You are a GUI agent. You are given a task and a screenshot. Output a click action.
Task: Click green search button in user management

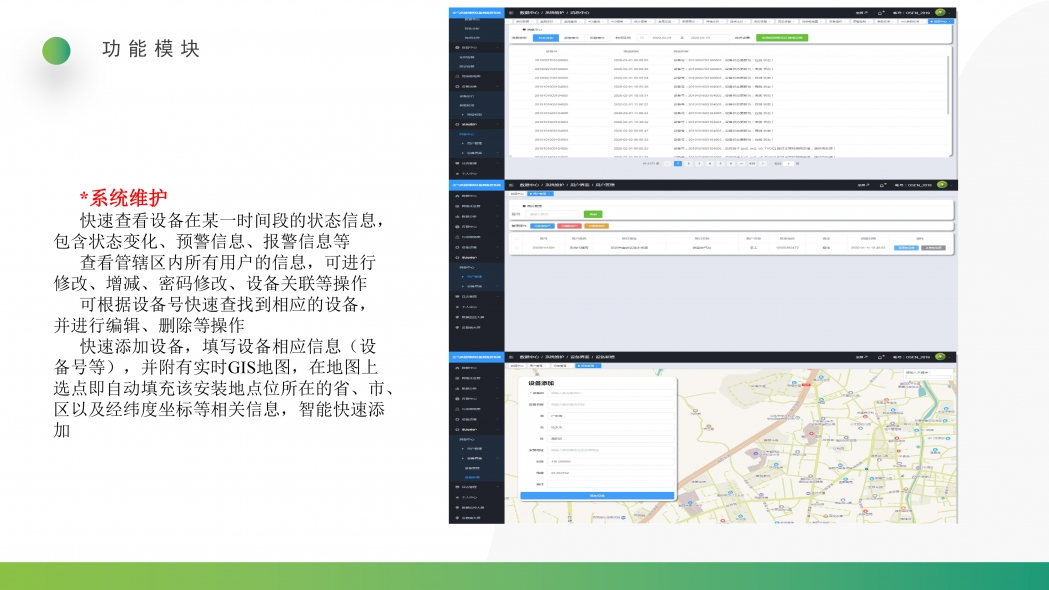(593, 214)
